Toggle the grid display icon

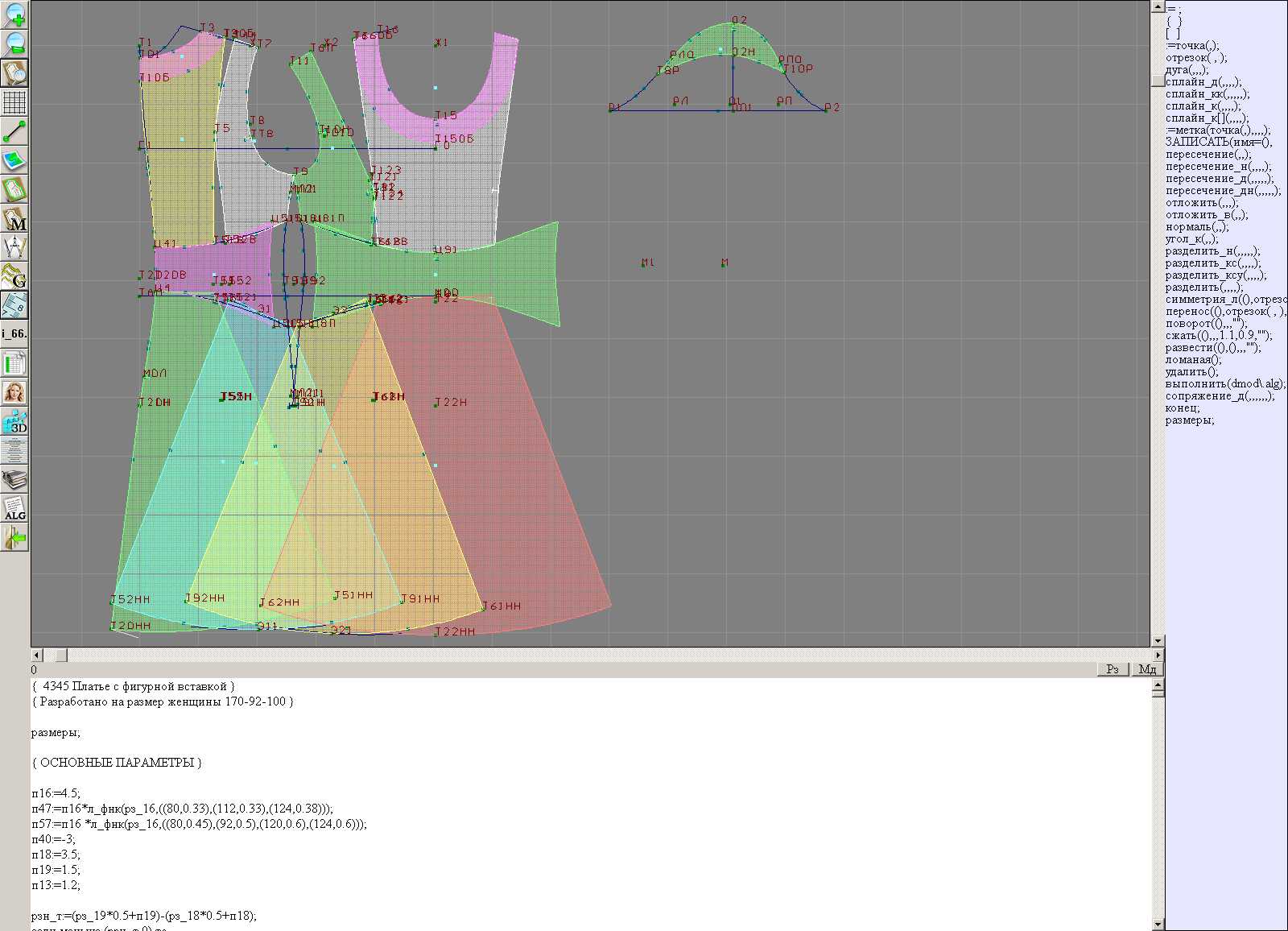click(14, 102)
